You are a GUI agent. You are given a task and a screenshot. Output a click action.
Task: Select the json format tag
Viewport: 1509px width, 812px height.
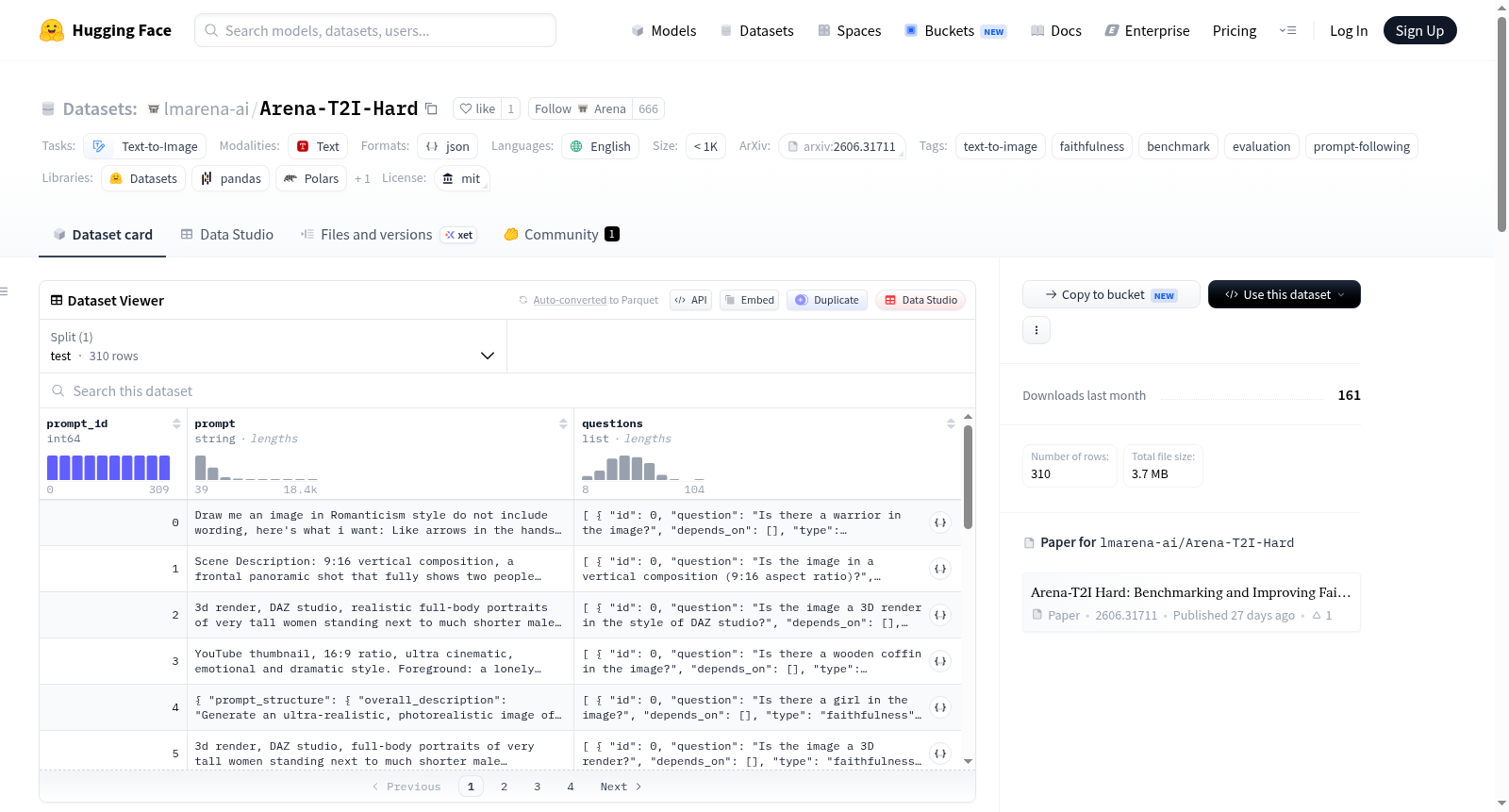coord(447,146)
